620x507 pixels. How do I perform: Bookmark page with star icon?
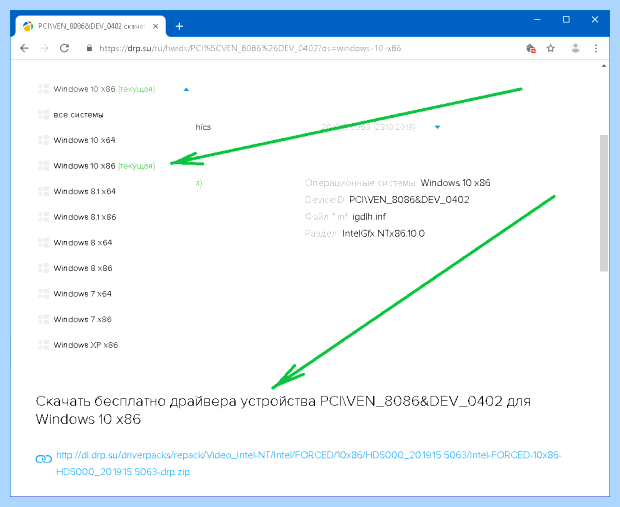click(550, 48)
